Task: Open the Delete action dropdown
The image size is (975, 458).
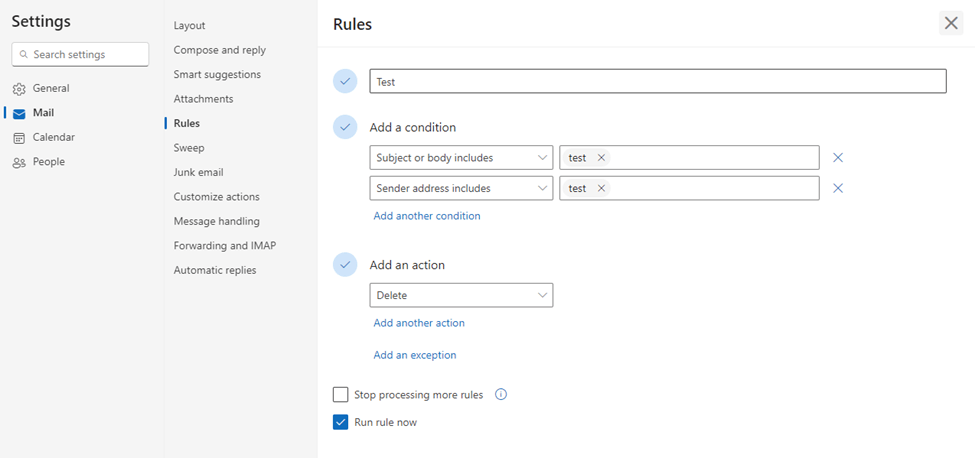Action: 461,295
